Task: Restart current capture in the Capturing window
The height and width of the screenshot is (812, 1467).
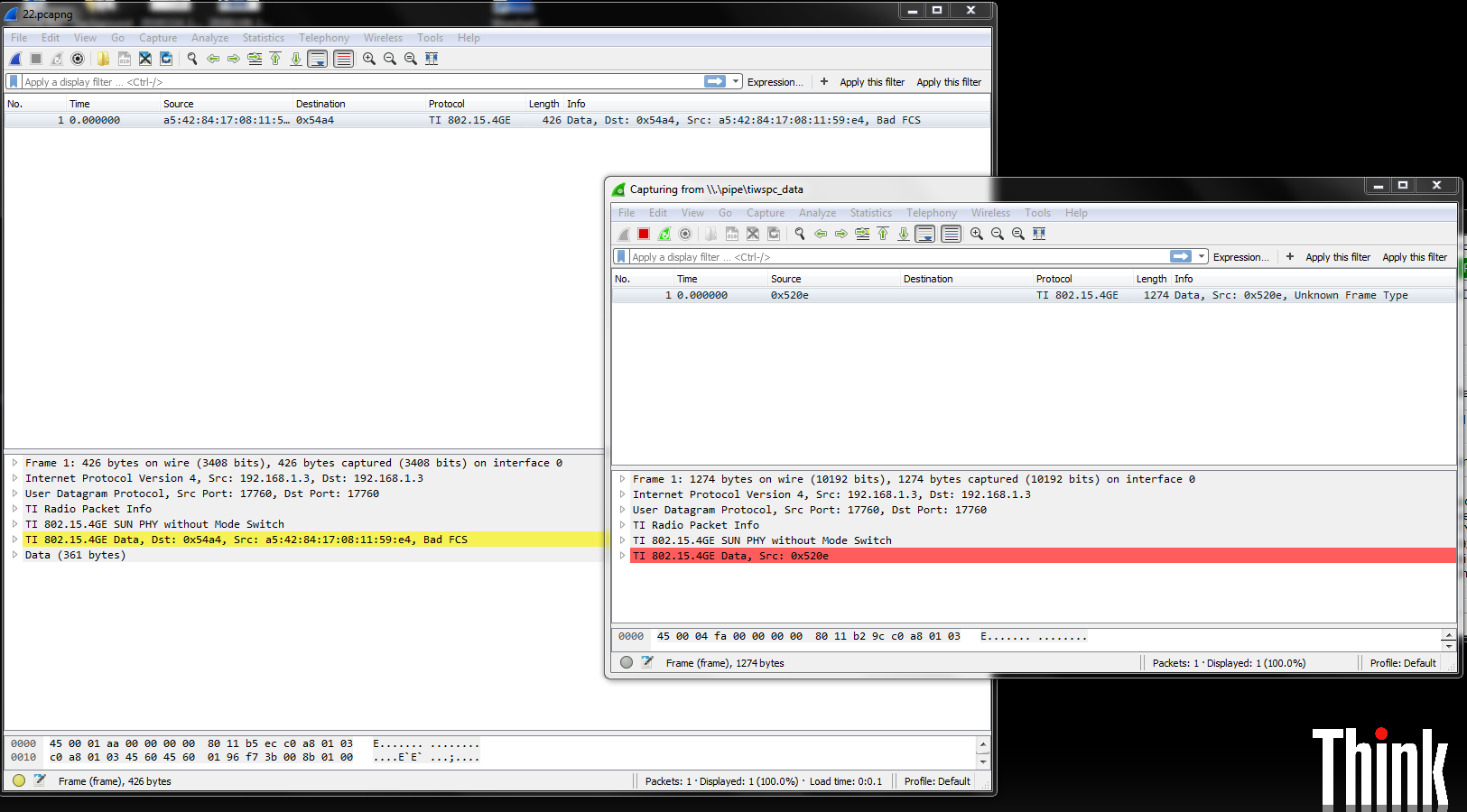Action: coord(664,234)
